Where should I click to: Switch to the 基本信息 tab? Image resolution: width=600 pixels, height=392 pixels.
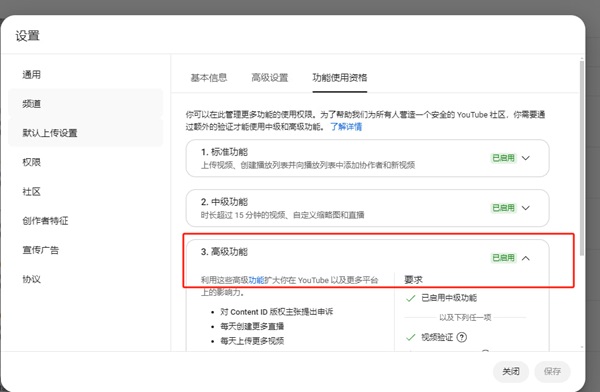209,78
